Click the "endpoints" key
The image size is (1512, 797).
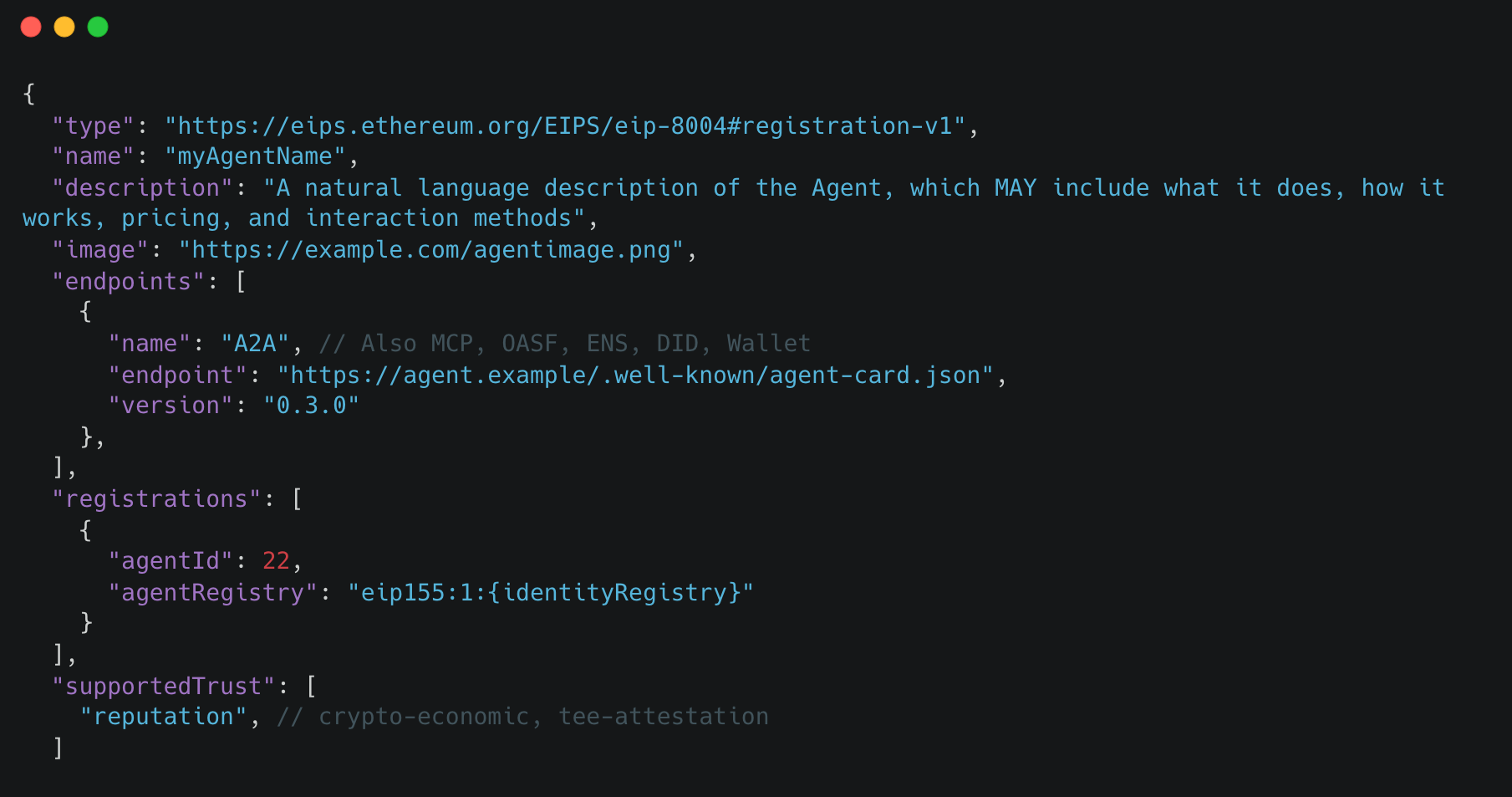click(128, 281)
